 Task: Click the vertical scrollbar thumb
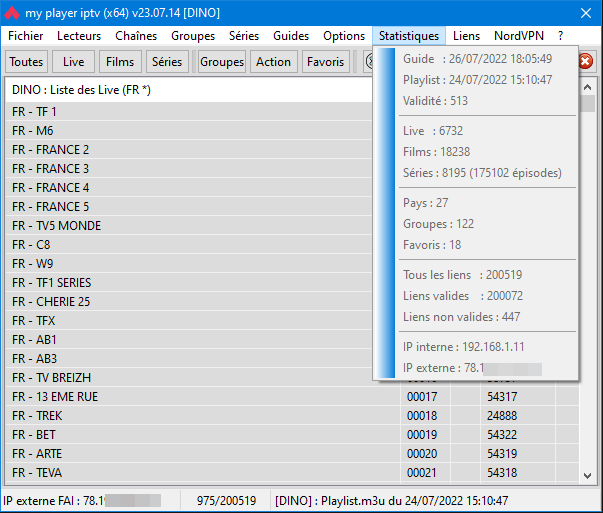coord(587,103)
